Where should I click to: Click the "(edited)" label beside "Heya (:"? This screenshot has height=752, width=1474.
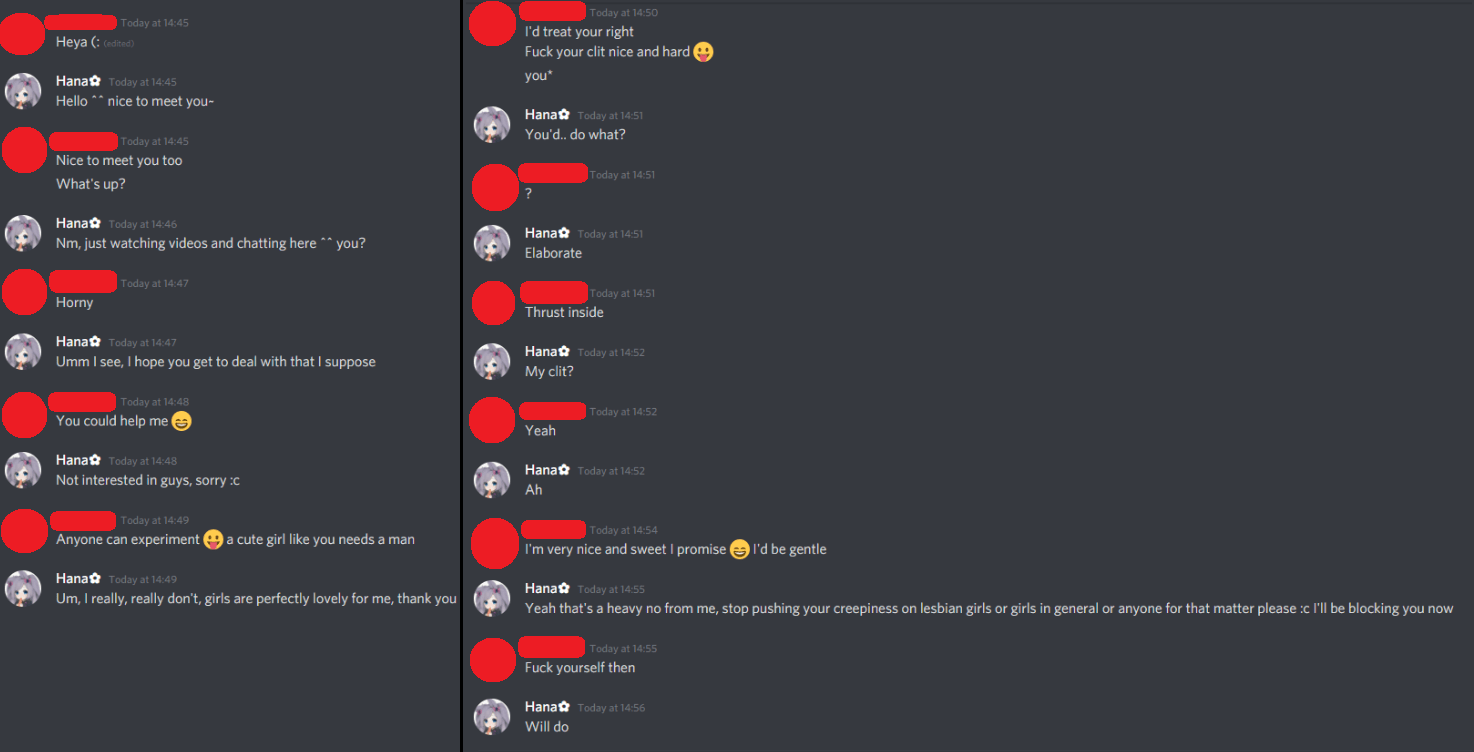coord(118,44)
